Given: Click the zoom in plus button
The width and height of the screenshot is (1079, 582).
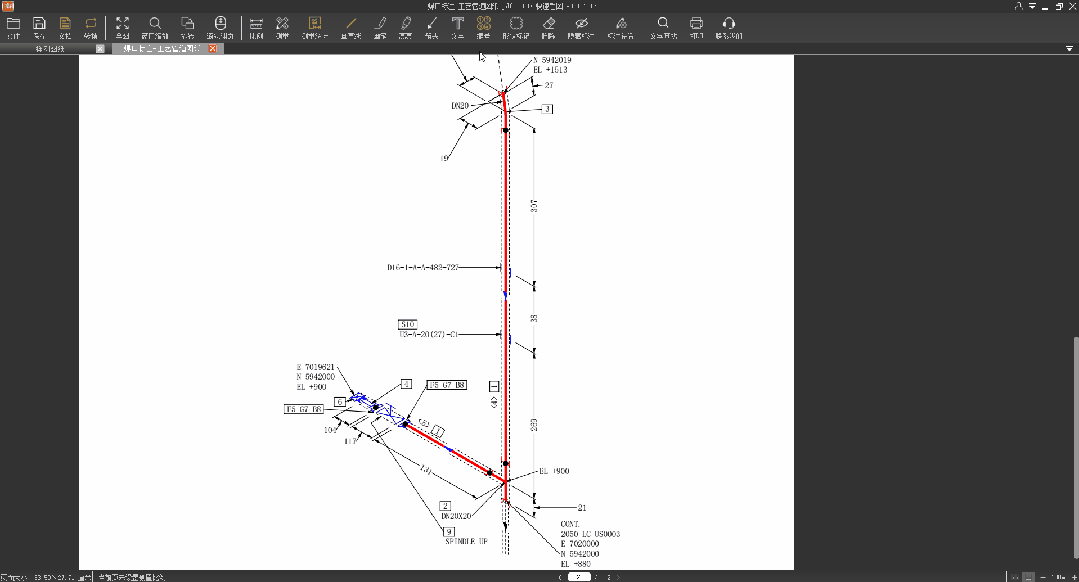Looking at the screenshot, I should click(1074, 577).
